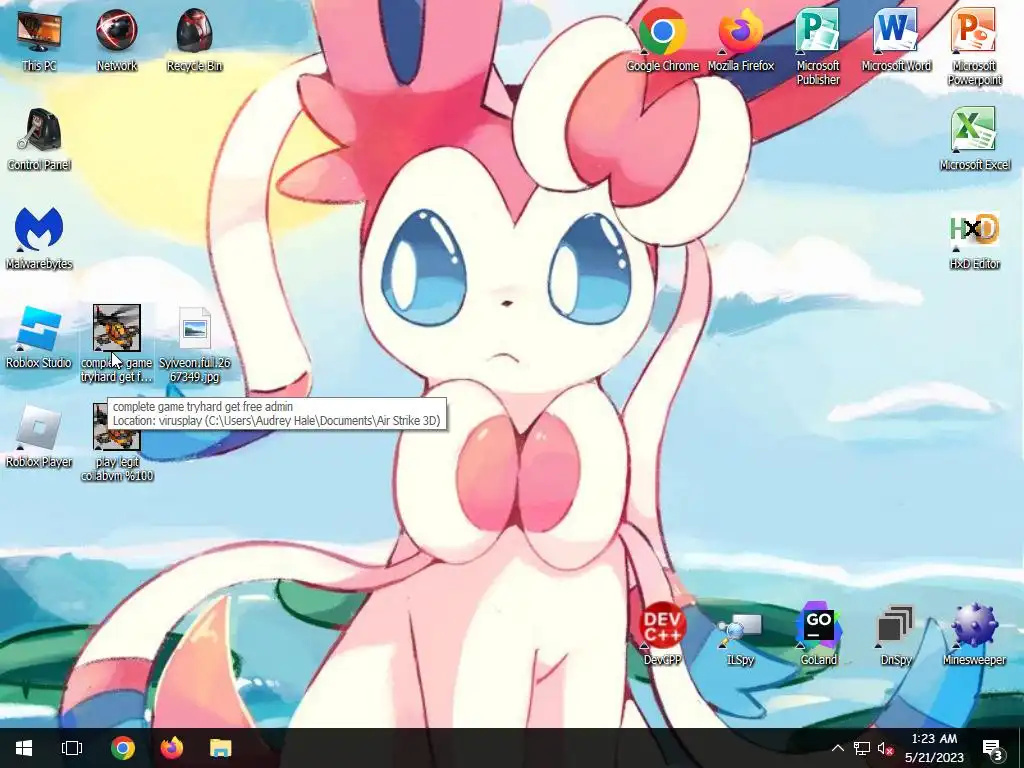Viewport: 1024px width, 768px height.
Task: Select the Malwarebytes desktop shortcut
Action: [39, 238]
